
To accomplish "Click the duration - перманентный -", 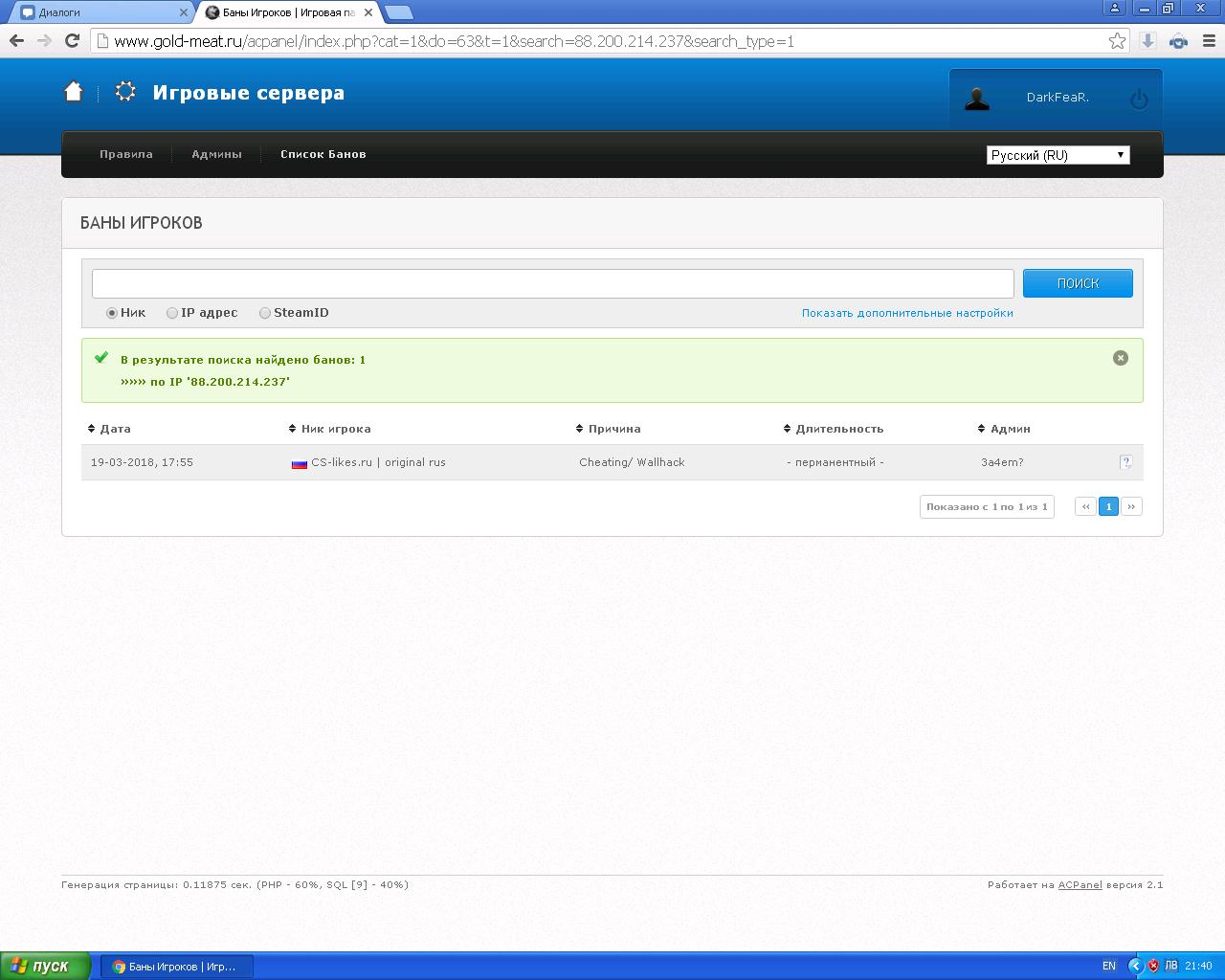I will coord(835,462).
